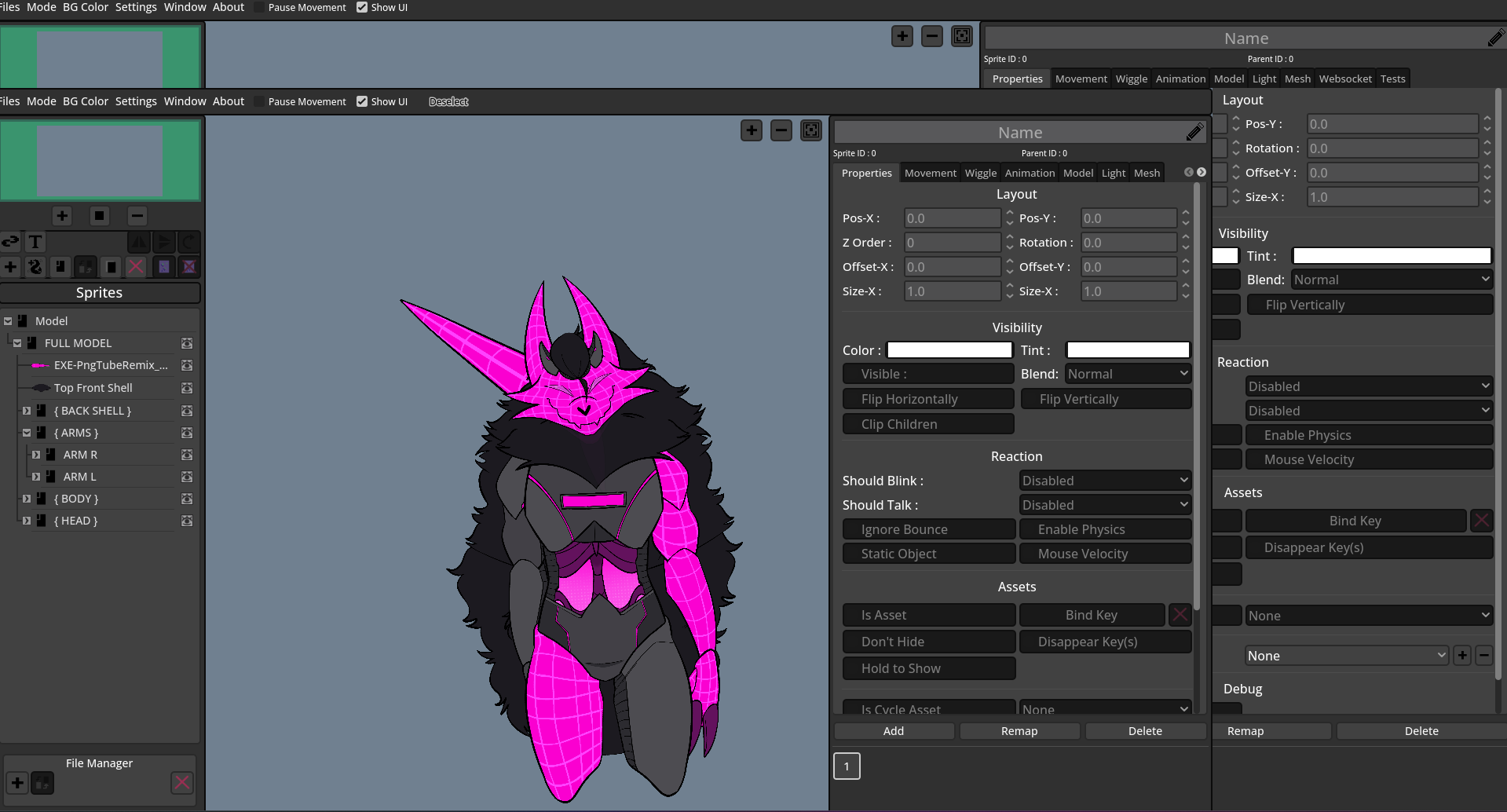Toggle Show UI checkbox in front window
Image resolution: width=1507 pixels, height=812 pixels.
pos(362,101)
